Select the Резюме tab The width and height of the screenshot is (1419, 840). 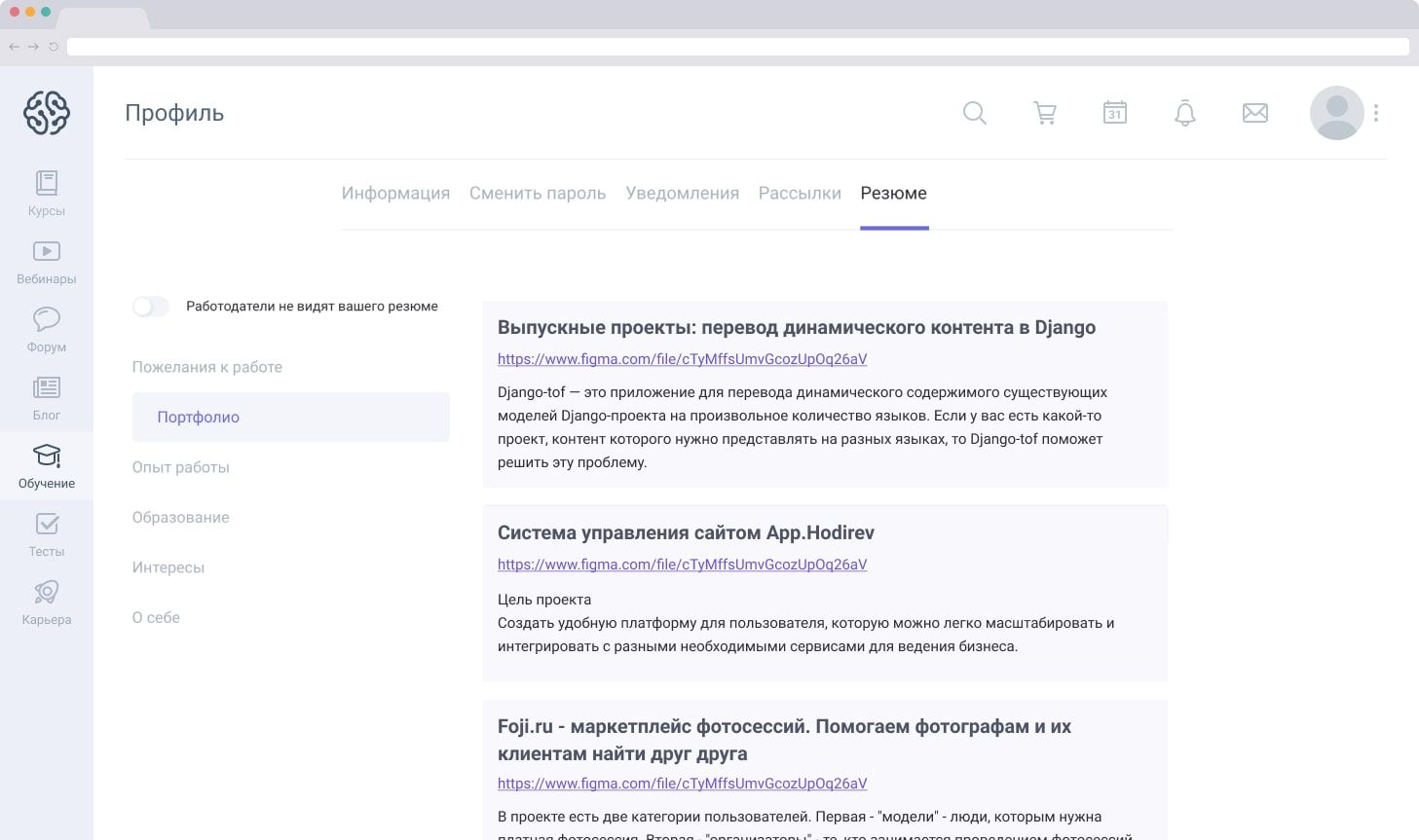coord(894,193)
